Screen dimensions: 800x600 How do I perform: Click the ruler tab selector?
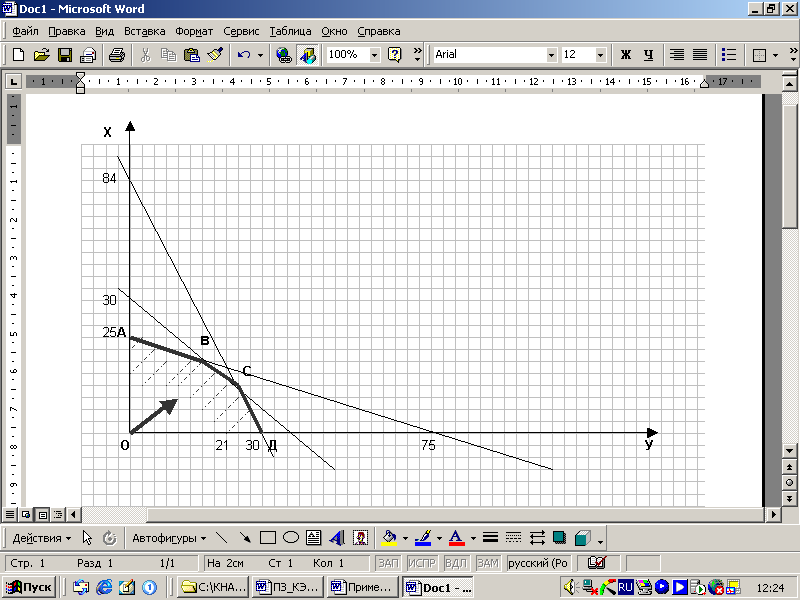[x=13, y=81]
